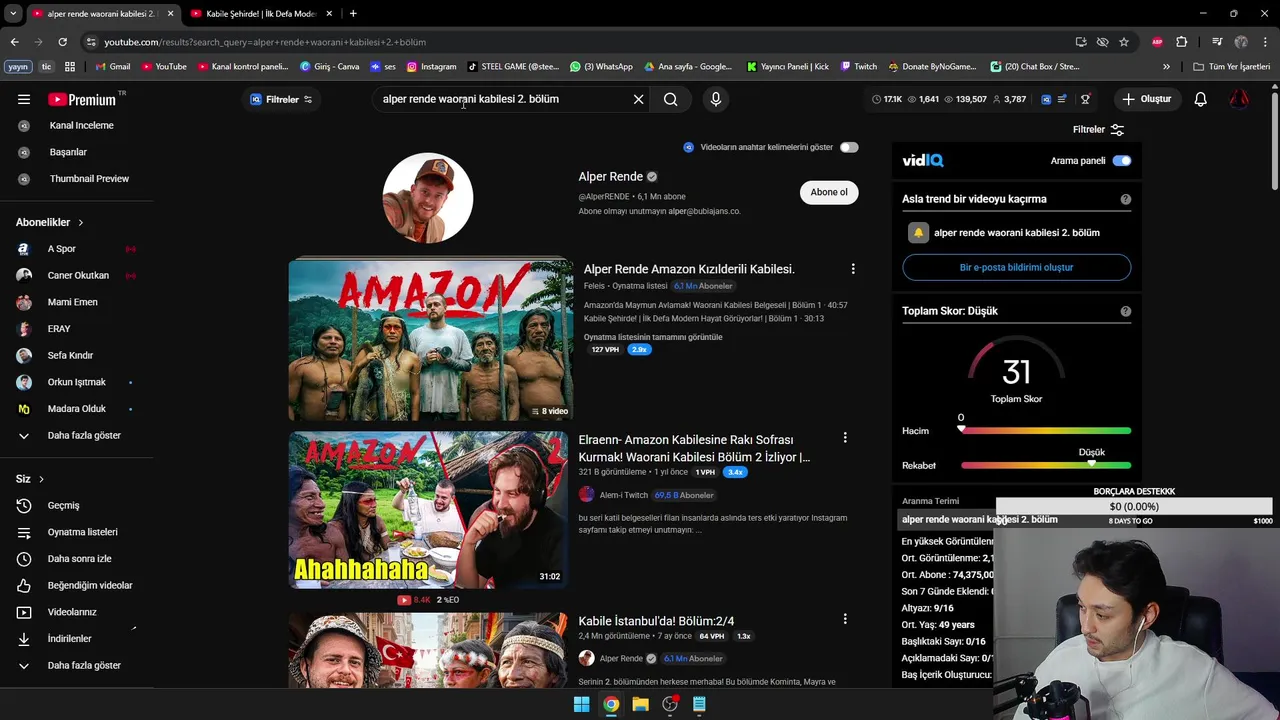Open Madara Olduk subscription channel
This screenshot has width=1280, height=720.
[77, 409]
